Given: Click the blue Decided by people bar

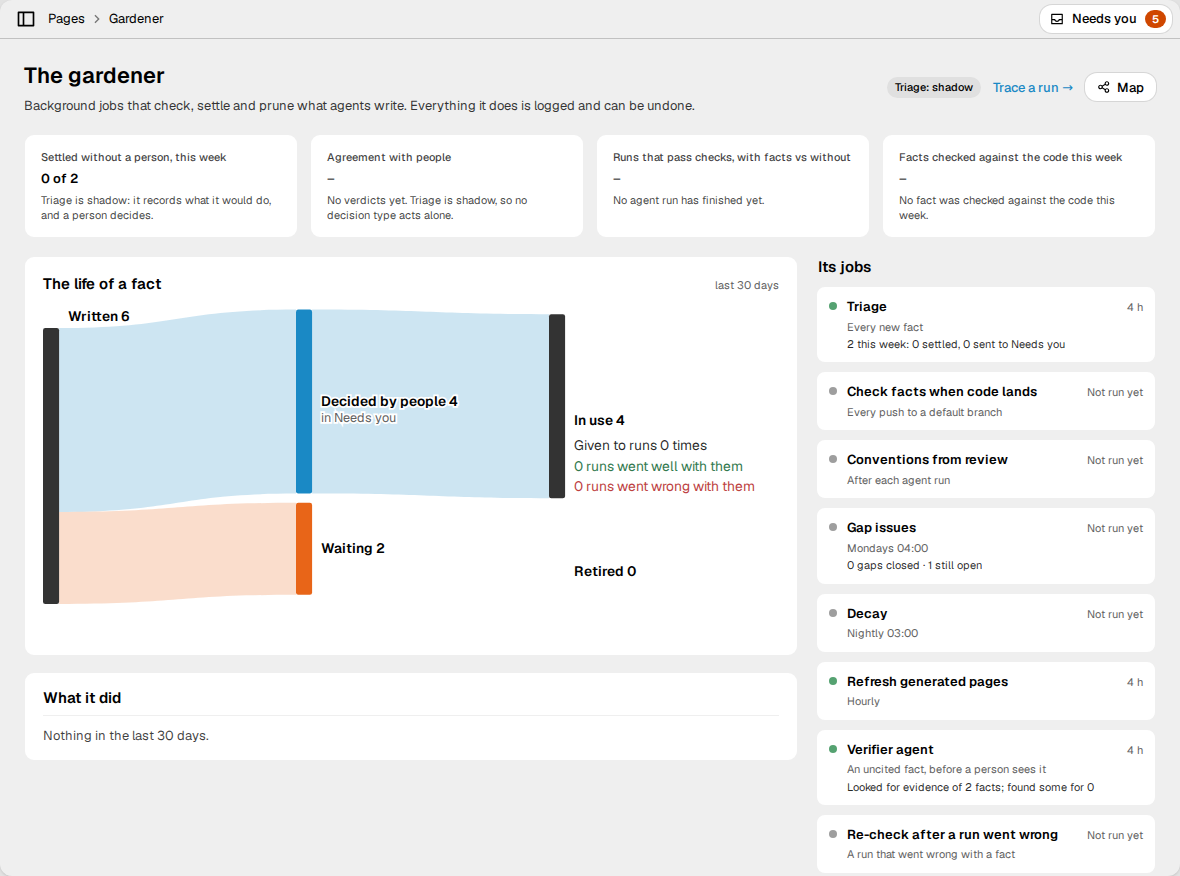Looking at the screenshot, I should (304, 401).
